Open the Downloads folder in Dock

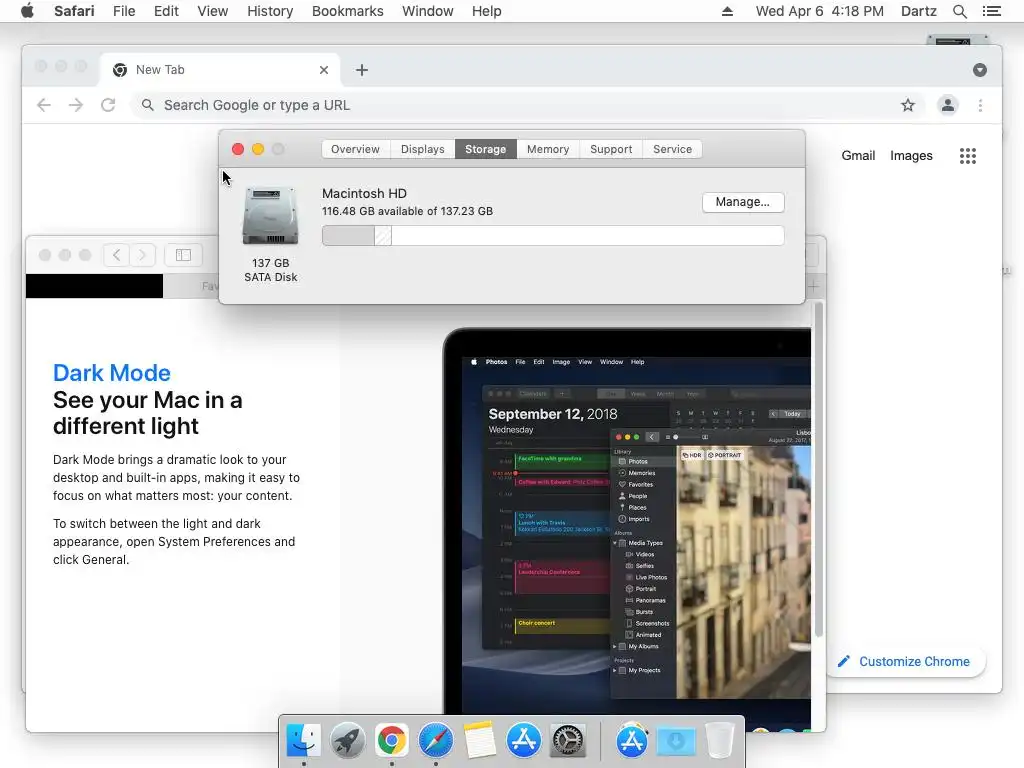click(676, 740)
